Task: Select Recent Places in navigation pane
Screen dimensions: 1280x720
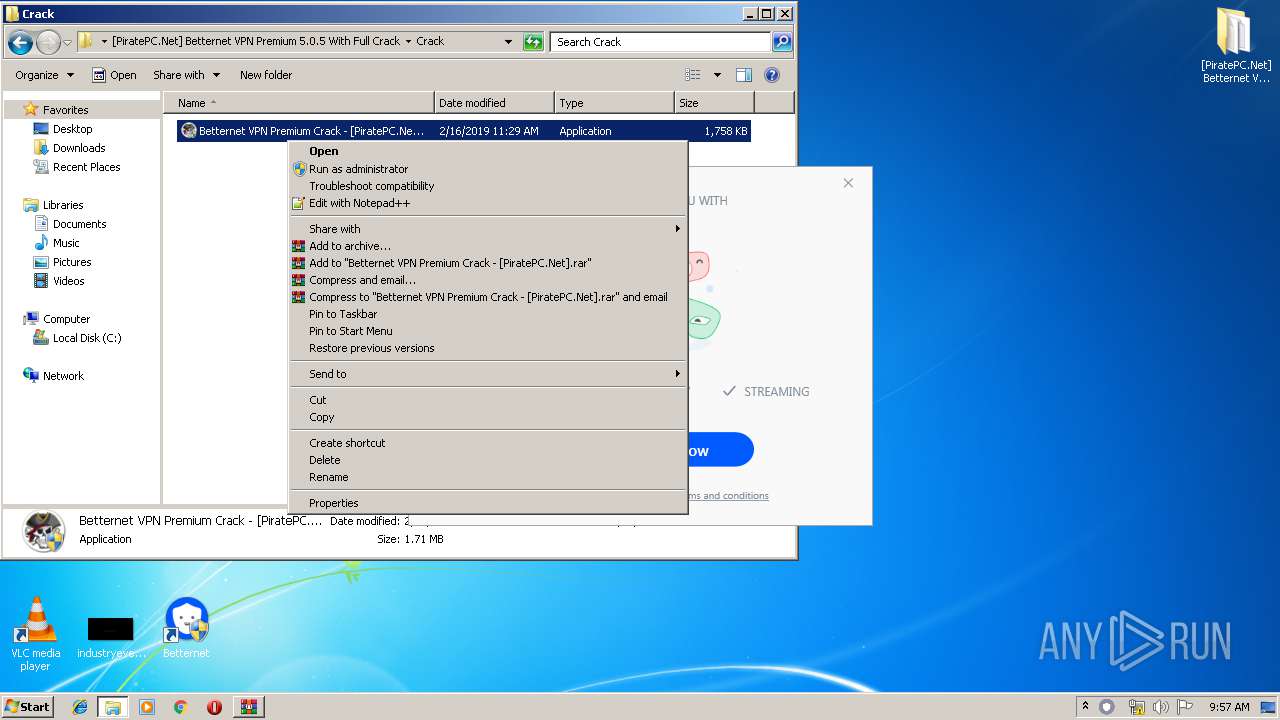Action: tap(86, 167)
